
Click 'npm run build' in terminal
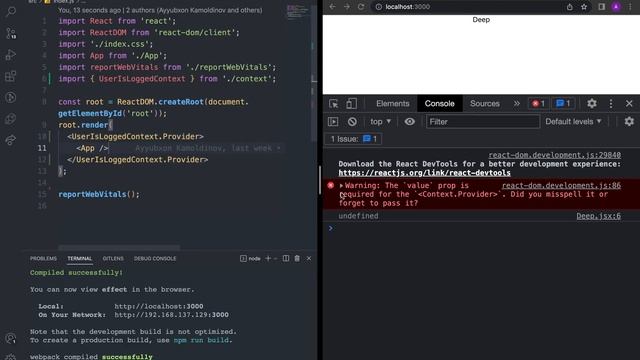[x=201, y=340]
